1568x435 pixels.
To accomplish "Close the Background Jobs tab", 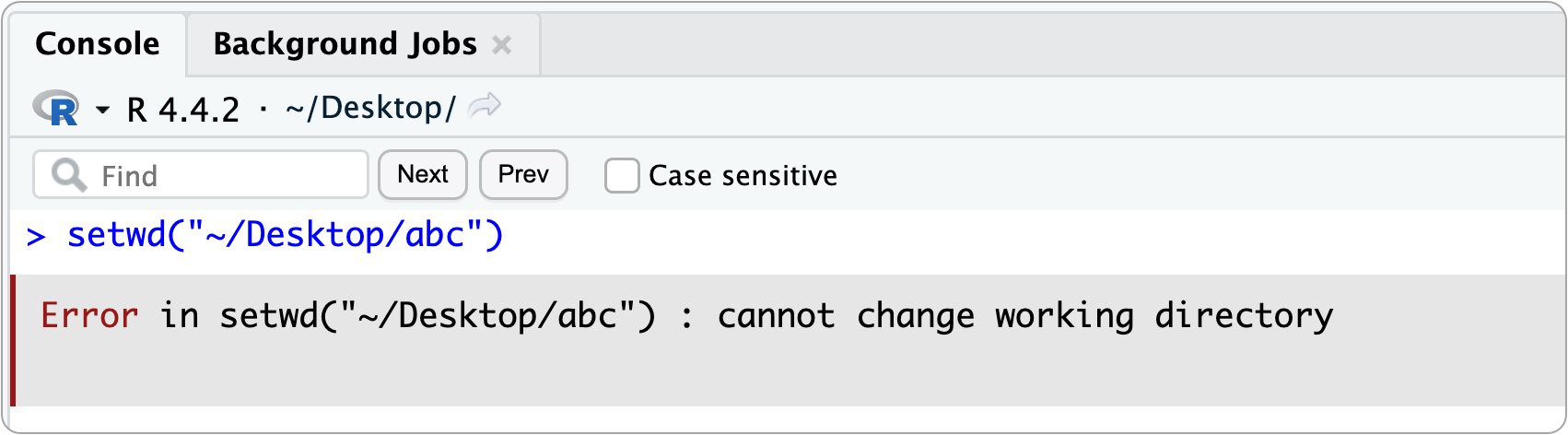I will click(502, 44).
